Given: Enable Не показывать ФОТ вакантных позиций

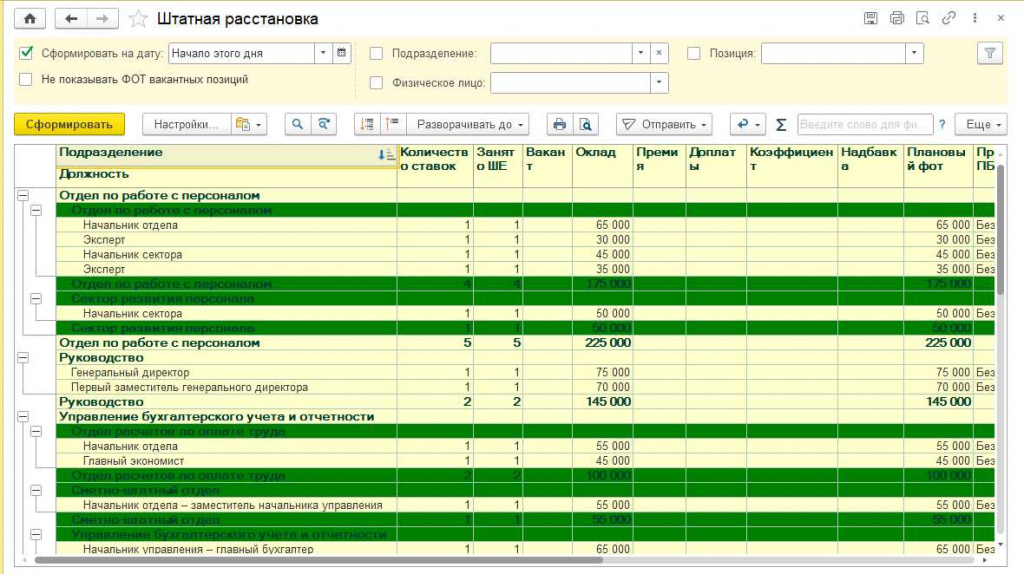Looking at the screenshot, I should [26, 80].
